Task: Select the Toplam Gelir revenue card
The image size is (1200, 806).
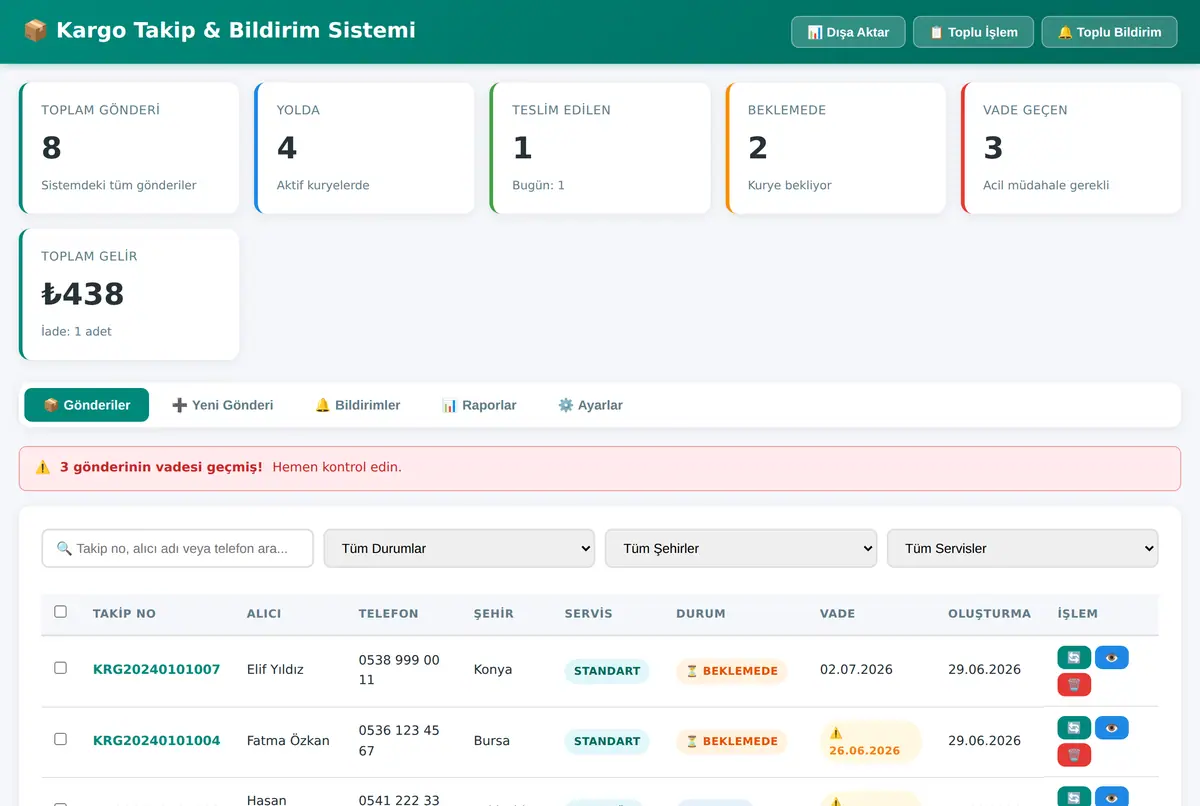Action: pos(129,294)
